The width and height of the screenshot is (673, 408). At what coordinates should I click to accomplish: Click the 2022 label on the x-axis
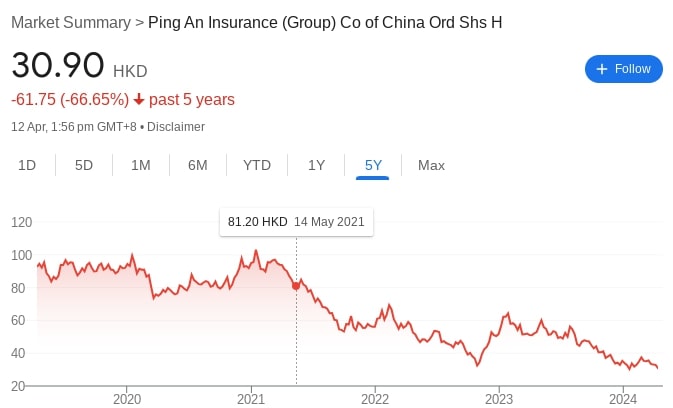pos(375,398)
